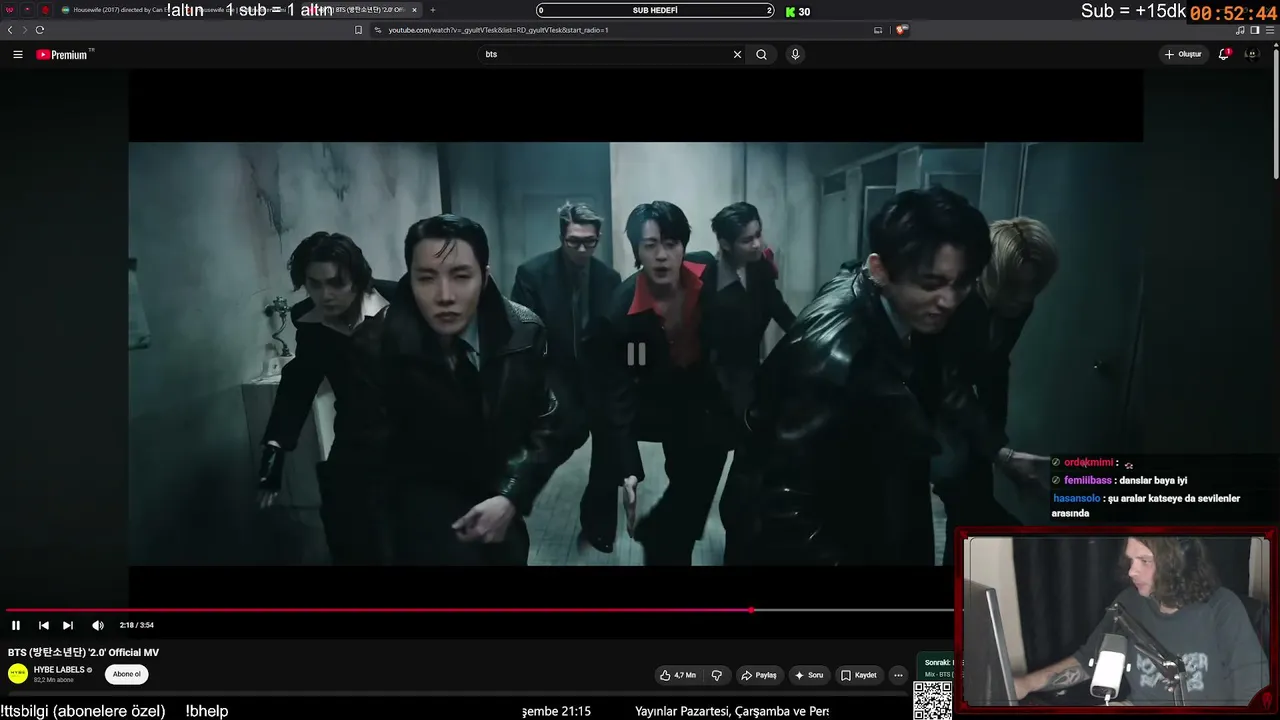Click the femiibass chat username
The width and height of the screenshot is (1280, 720).
click(1088, 481)
